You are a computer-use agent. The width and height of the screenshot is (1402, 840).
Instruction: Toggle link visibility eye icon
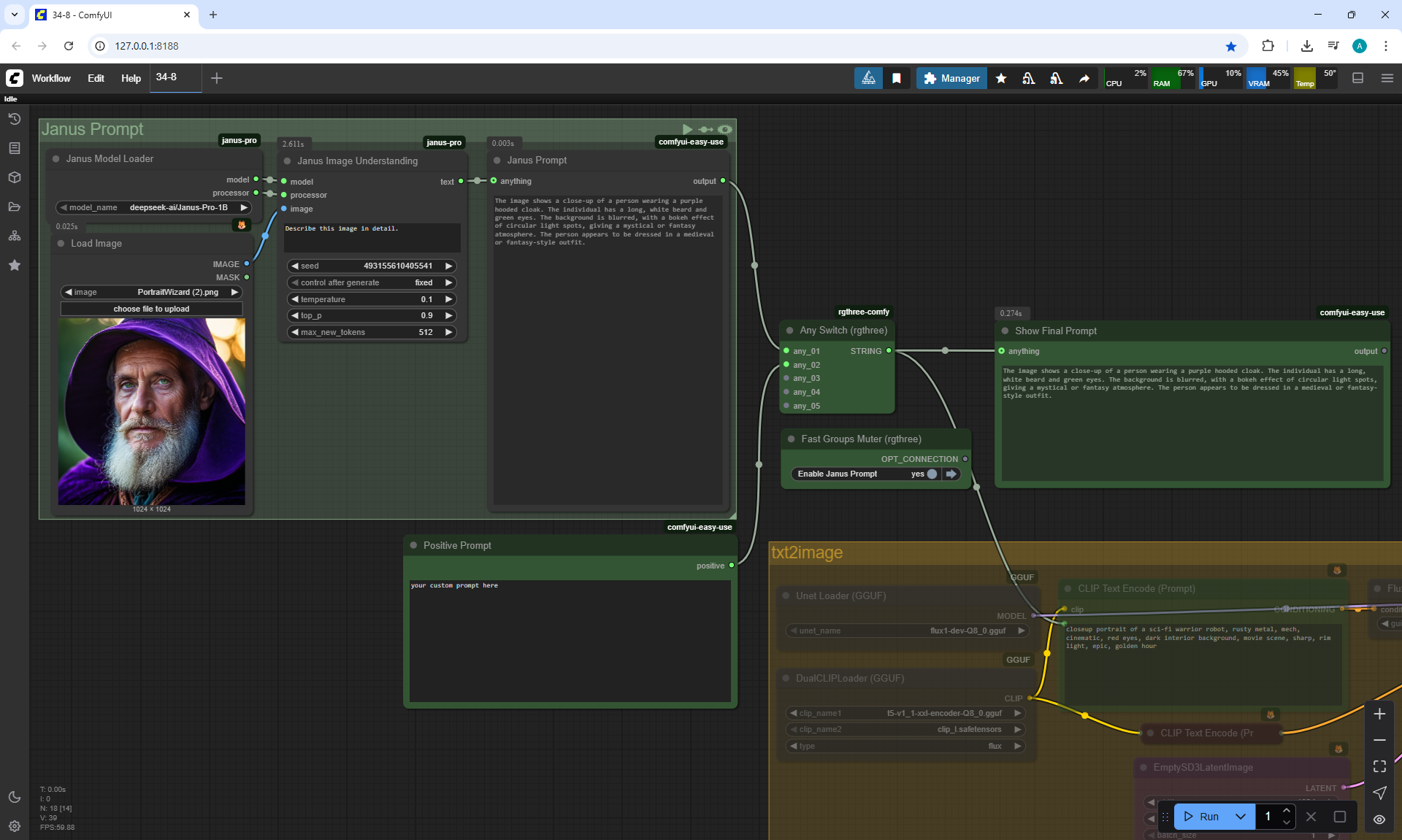(1379, 819)
